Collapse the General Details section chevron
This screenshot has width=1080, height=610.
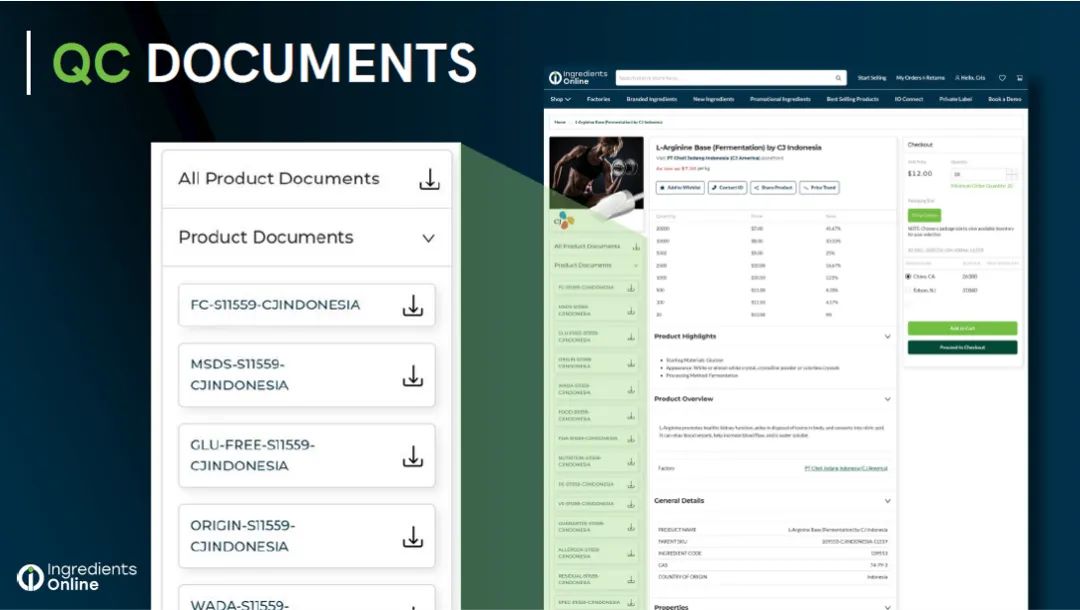887,501
